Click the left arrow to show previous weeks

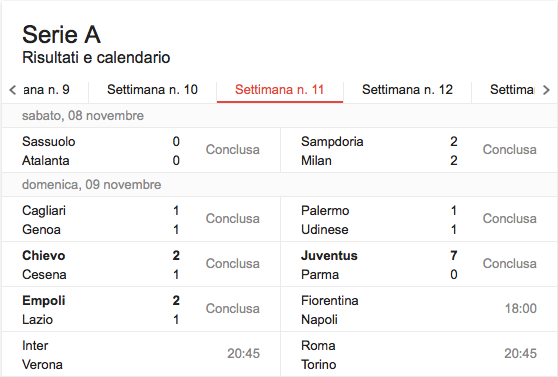click(13, 90)
